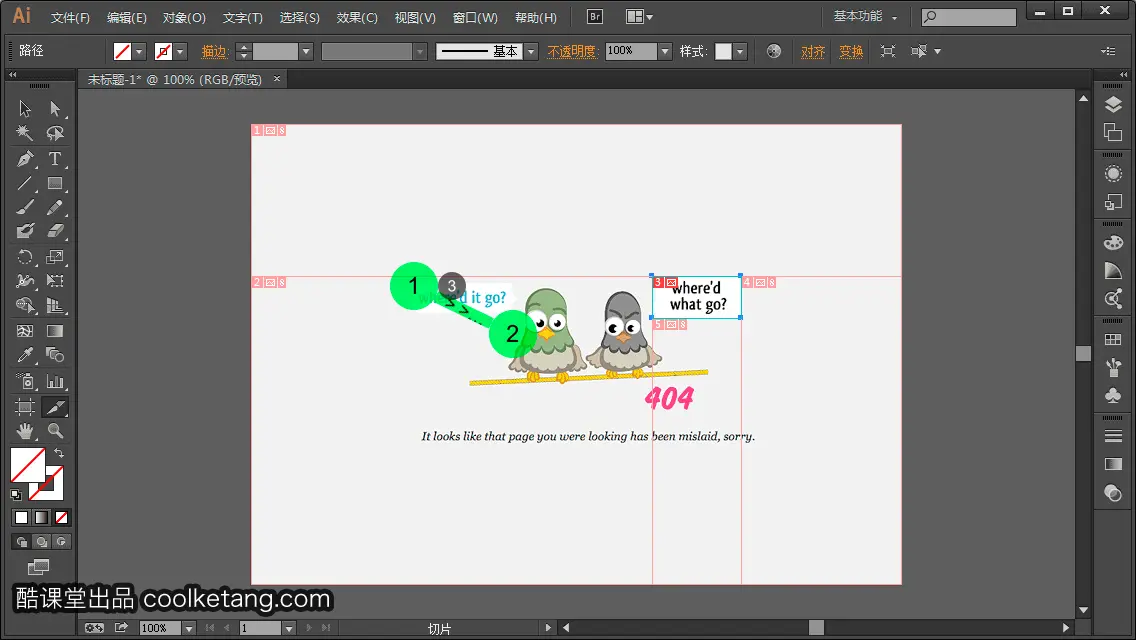Open the Swatches grid panel icon
Screen dimensions: 1136x640
point(1114,340)
